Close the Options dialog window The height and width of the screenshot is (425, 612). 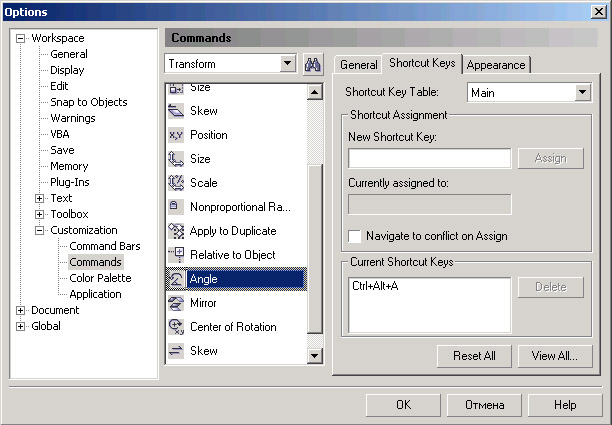tap(598, 12)
